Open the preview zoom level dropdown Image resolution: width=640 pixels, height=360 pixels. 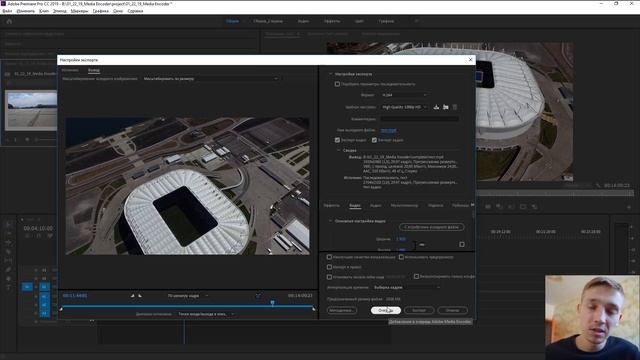[x=188, y=296]
